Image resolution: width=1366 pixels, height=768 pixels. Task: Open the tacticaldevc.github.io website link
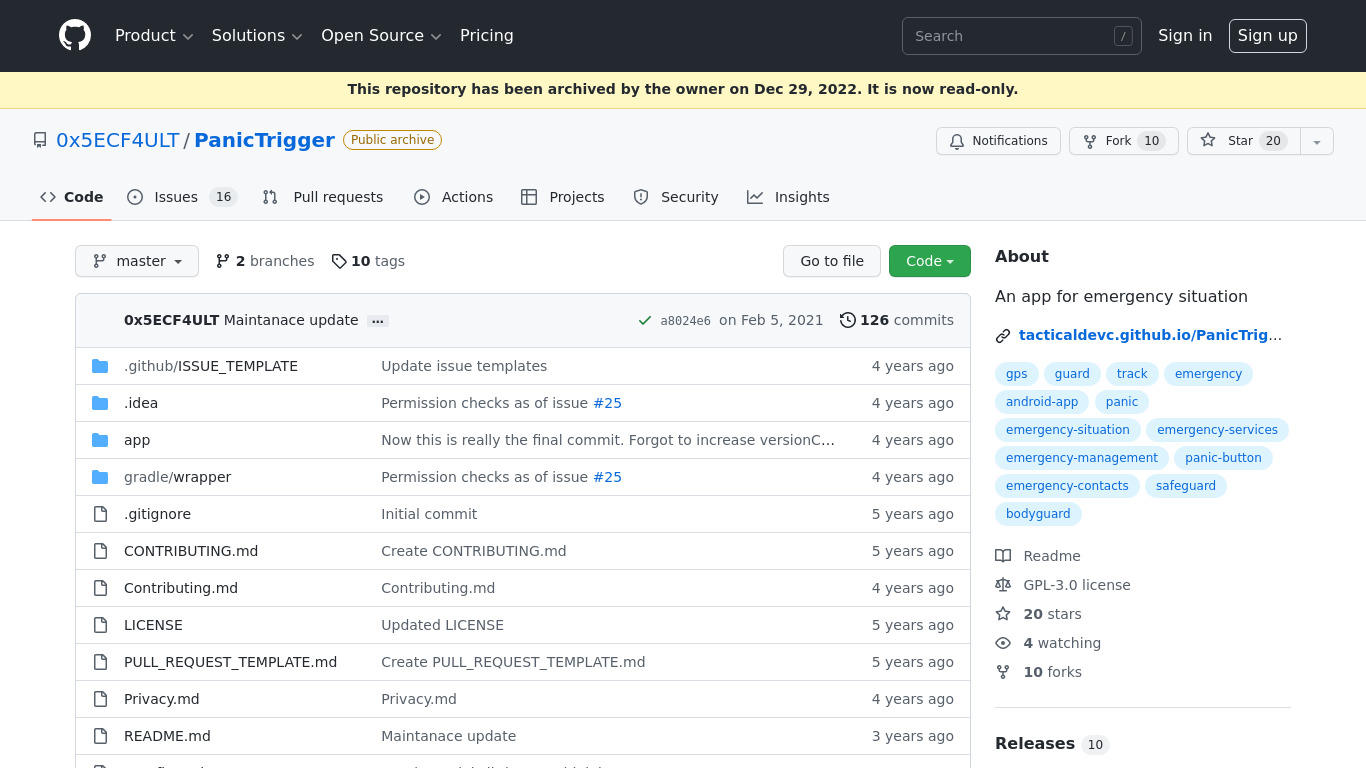click(1150, 336)
